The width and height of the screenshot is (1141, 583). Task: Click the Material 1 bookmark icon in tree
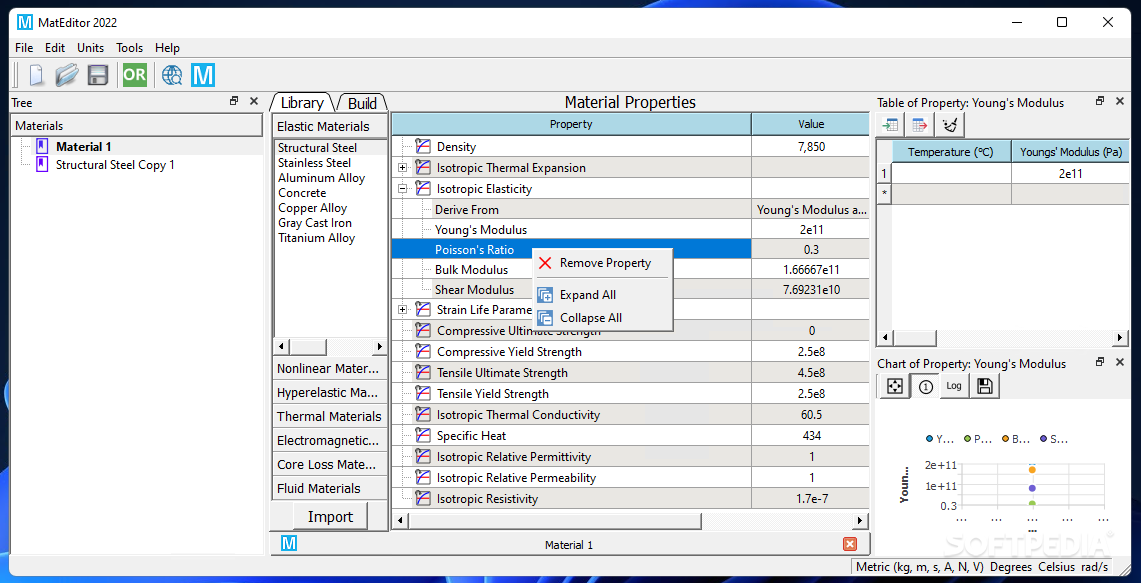click(x=41, y=146)
